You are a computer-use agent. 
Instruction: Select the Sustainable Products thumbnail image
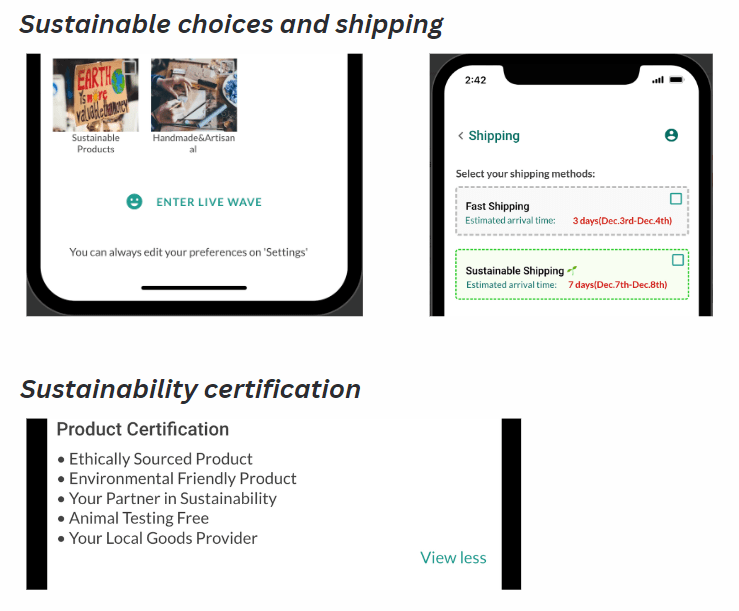click(x=95, y=94)
